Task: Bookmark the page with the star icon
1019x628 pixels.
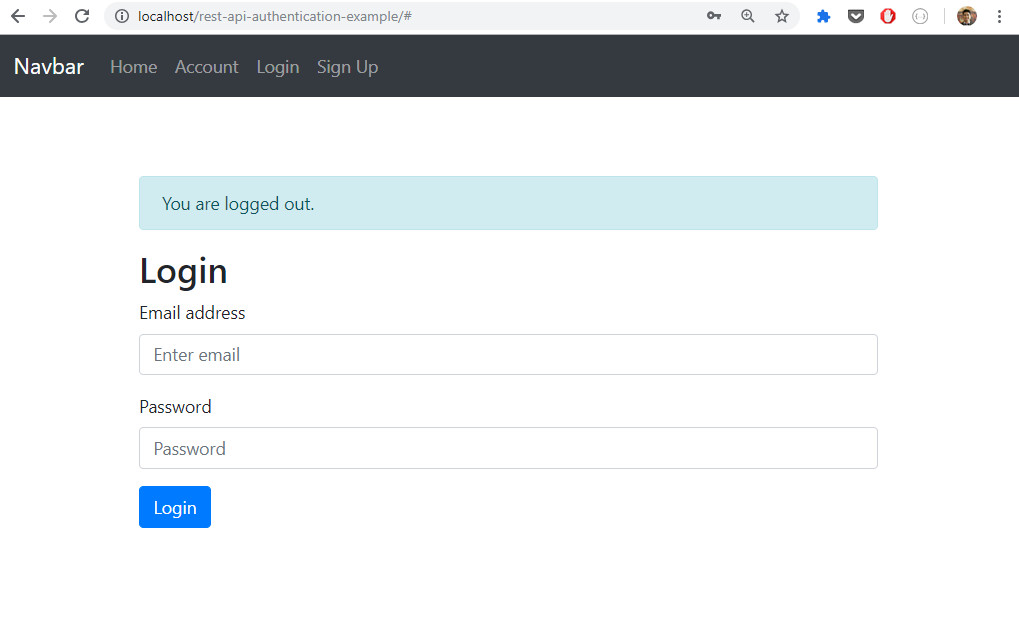Action: [781, 16]
